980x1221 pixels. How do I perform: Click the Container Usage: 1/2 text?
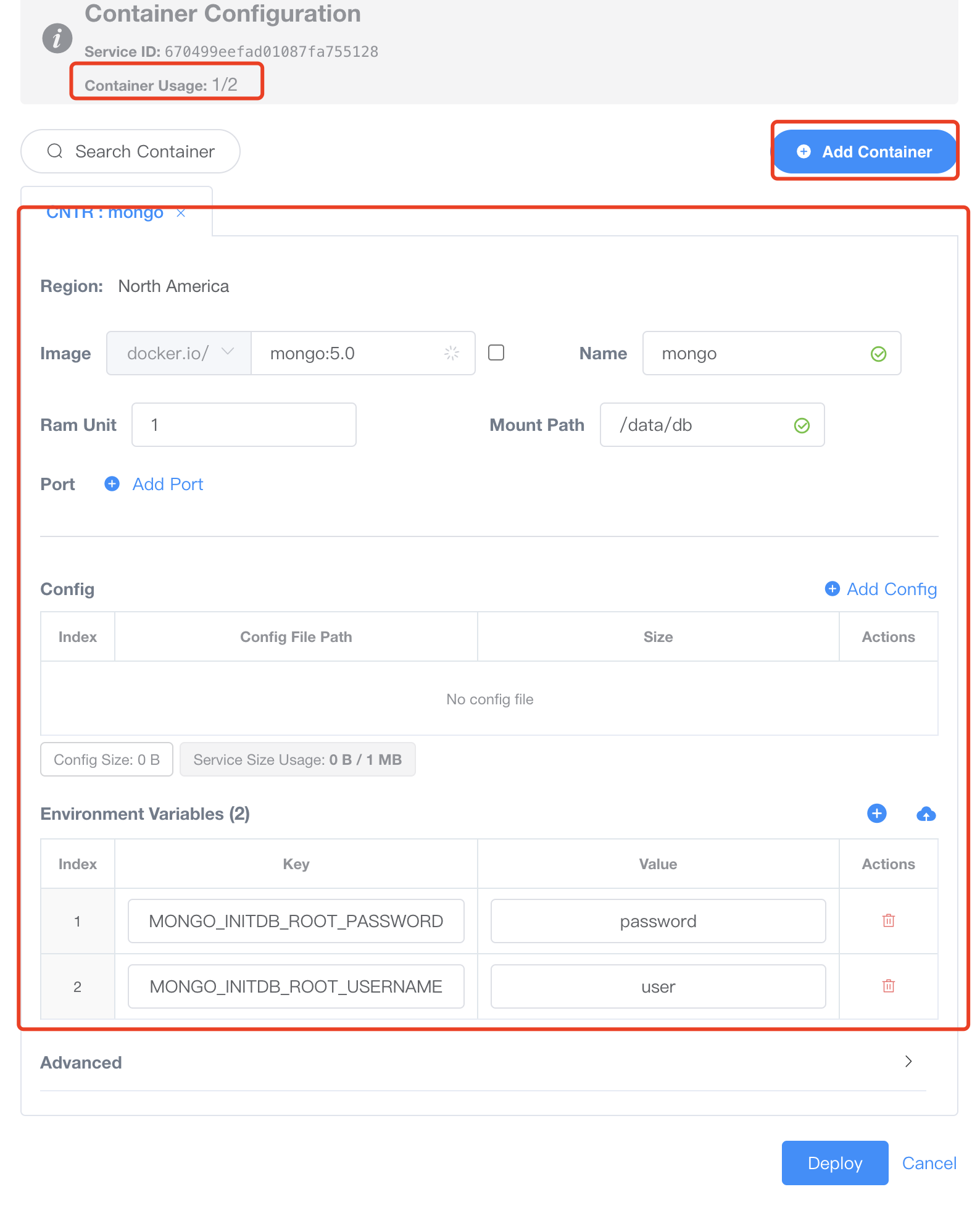tap(161, 85)
